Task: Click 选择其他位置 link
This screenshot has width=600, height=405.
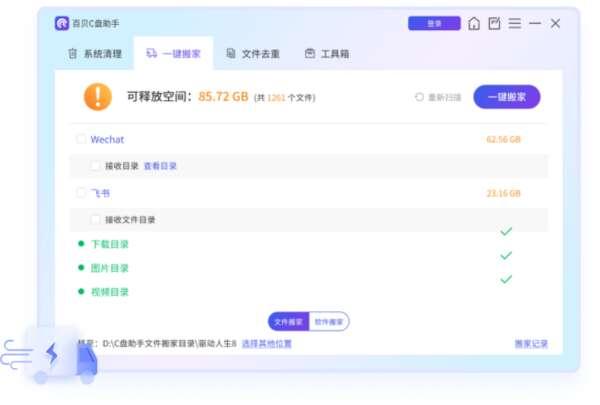Action: click(x=266, y=344)
